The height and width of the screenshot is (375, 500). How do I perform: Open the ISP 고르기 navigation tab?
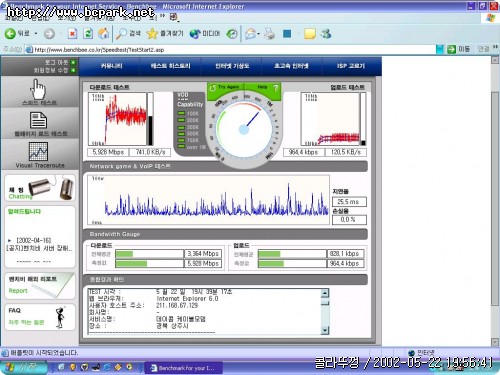click(x=351, y=66)
